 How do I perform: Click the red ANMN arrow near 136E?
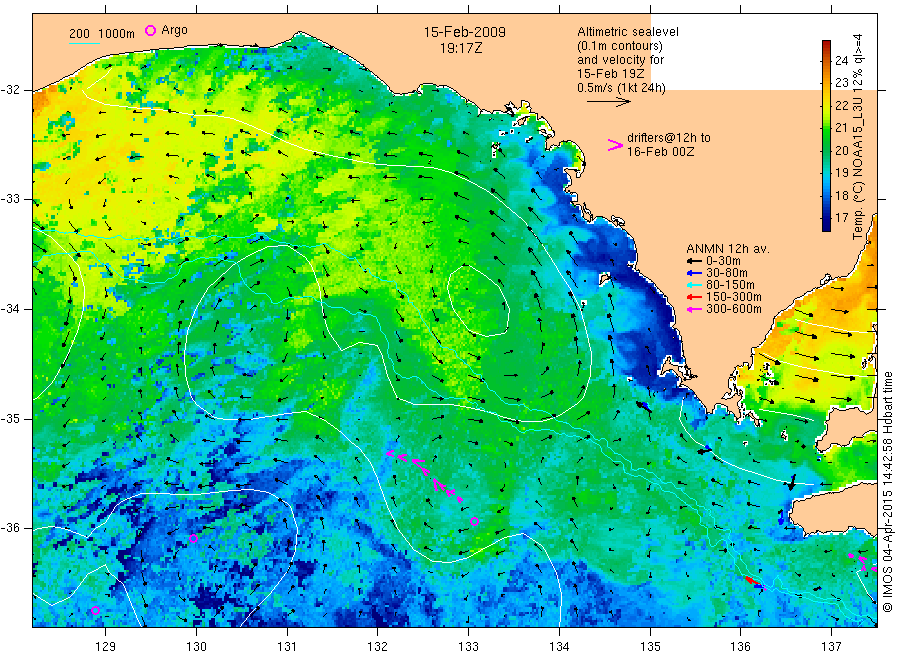(754, 582)
